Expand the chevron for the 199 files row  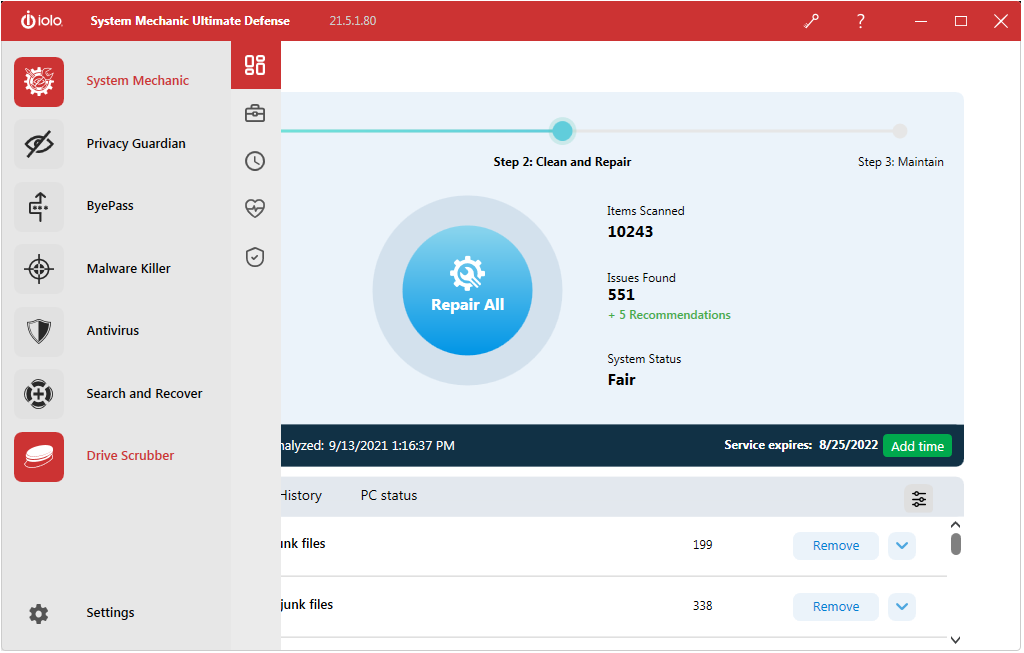coord(901,546)
